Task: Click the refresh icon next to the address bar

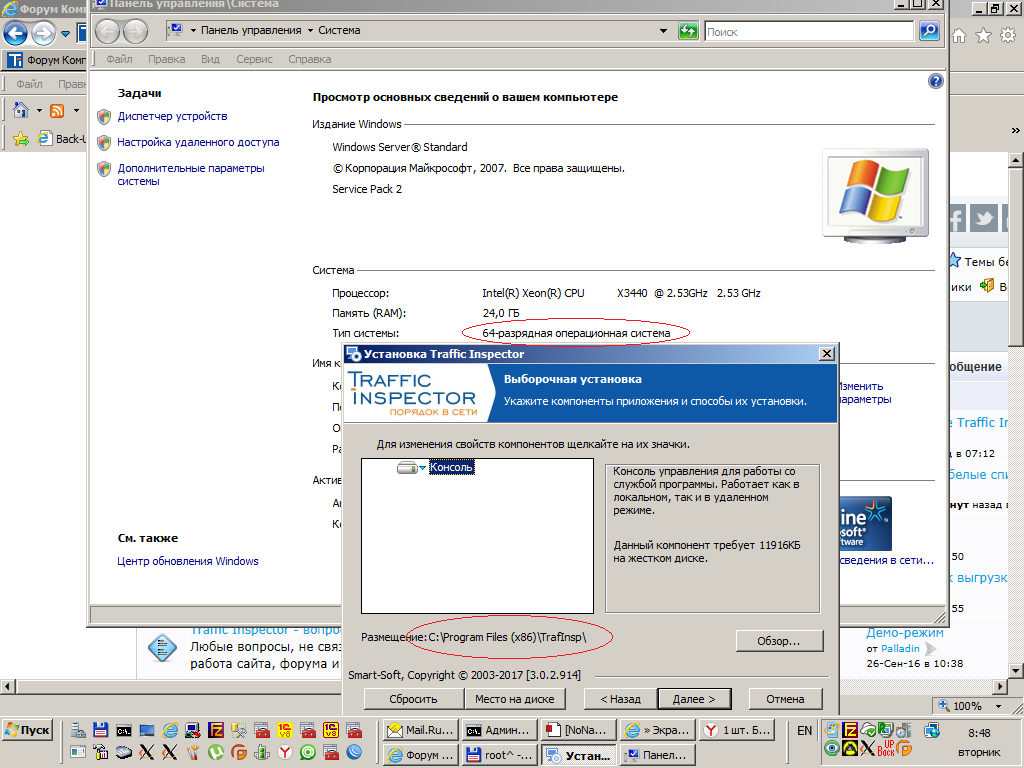Action: (x=688, y=31)
